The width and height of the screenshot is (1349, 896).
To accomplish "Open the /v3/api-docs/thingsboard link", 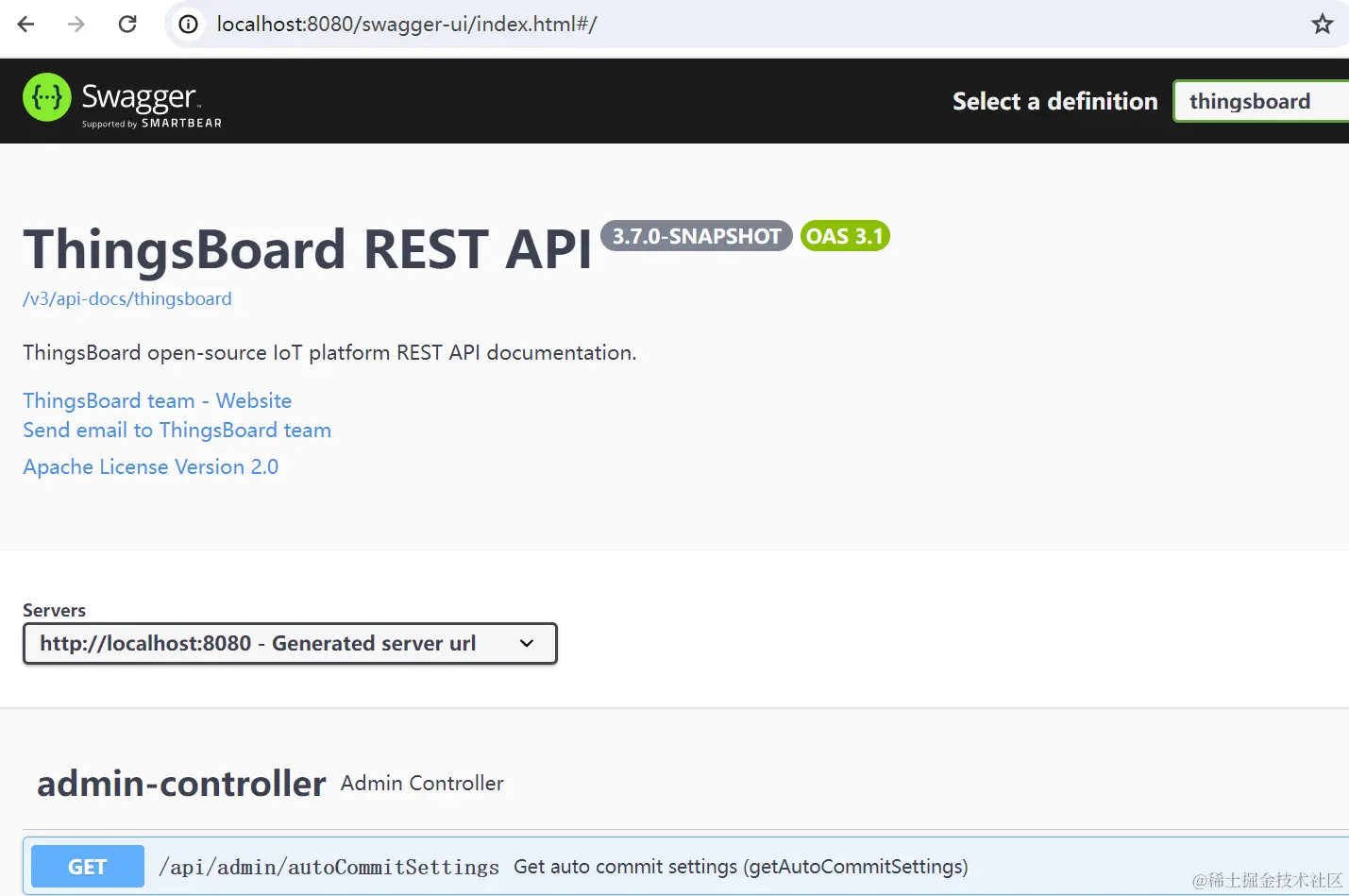I will (127, 299).
